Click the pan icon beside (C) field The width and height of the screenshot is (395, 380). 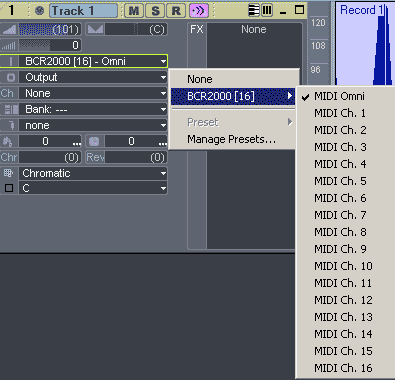95,30
